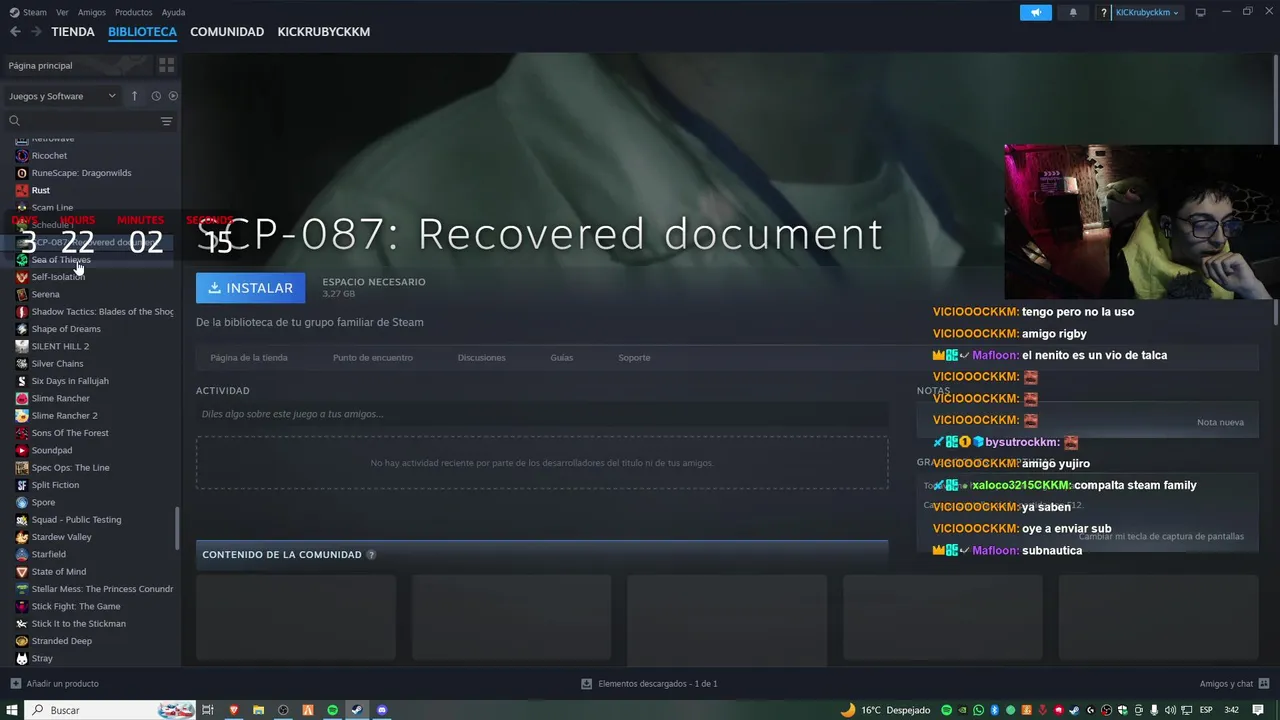Open the COMUNIDAD tab
Viewport: 1280px width, 720px height.
(227, 32)
